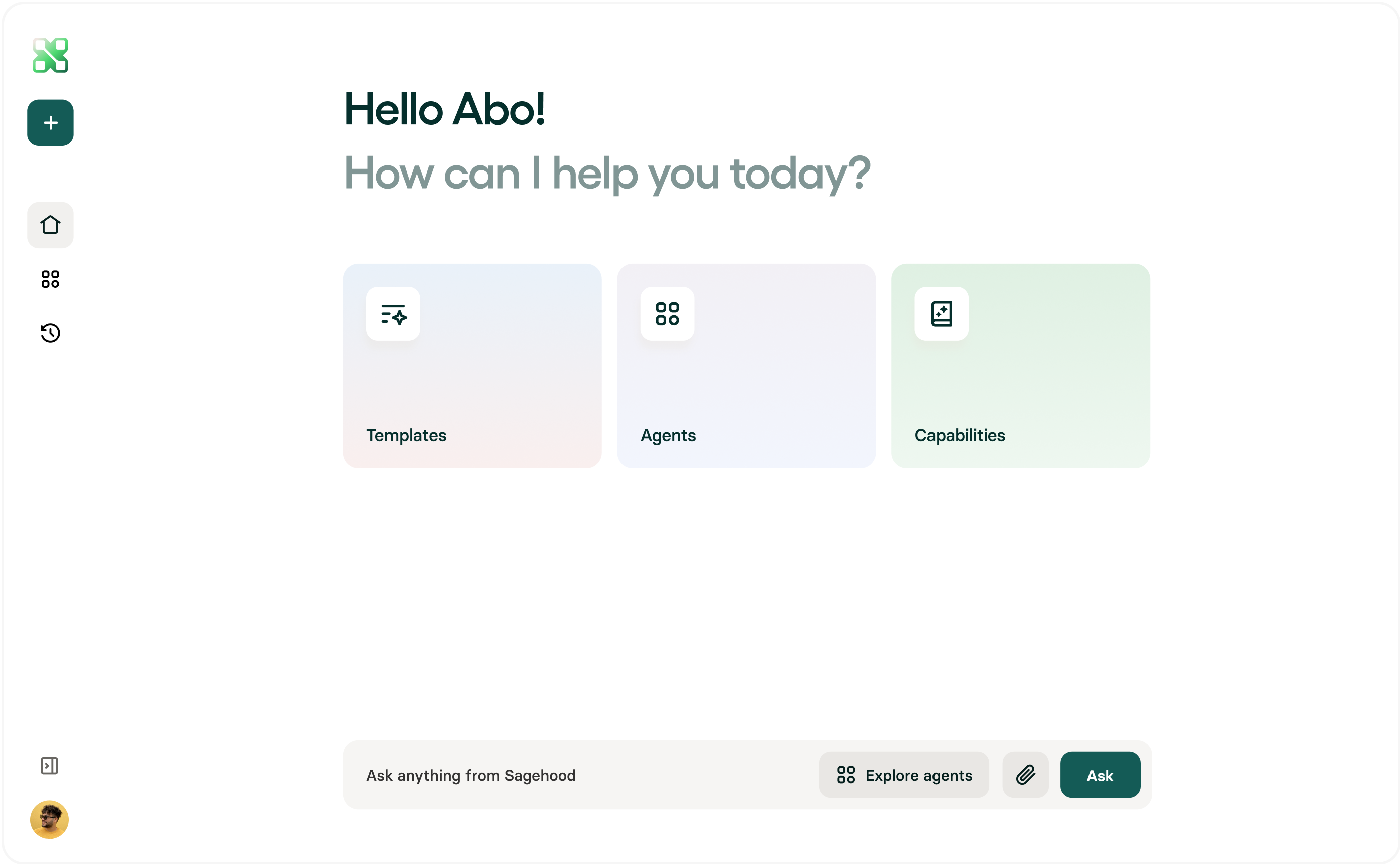Open the history sidebar icon
Screen dimensions: 1400x864
(50, 333)
